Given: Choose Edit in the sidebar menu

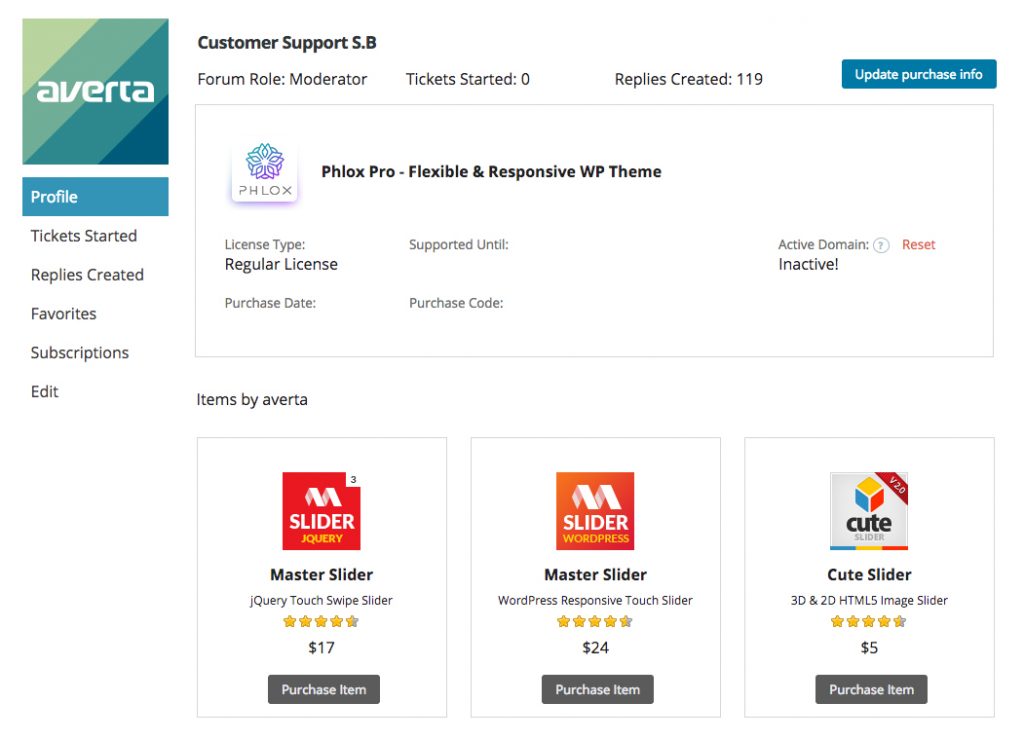Looking at the screenshot, I should 44,391.
